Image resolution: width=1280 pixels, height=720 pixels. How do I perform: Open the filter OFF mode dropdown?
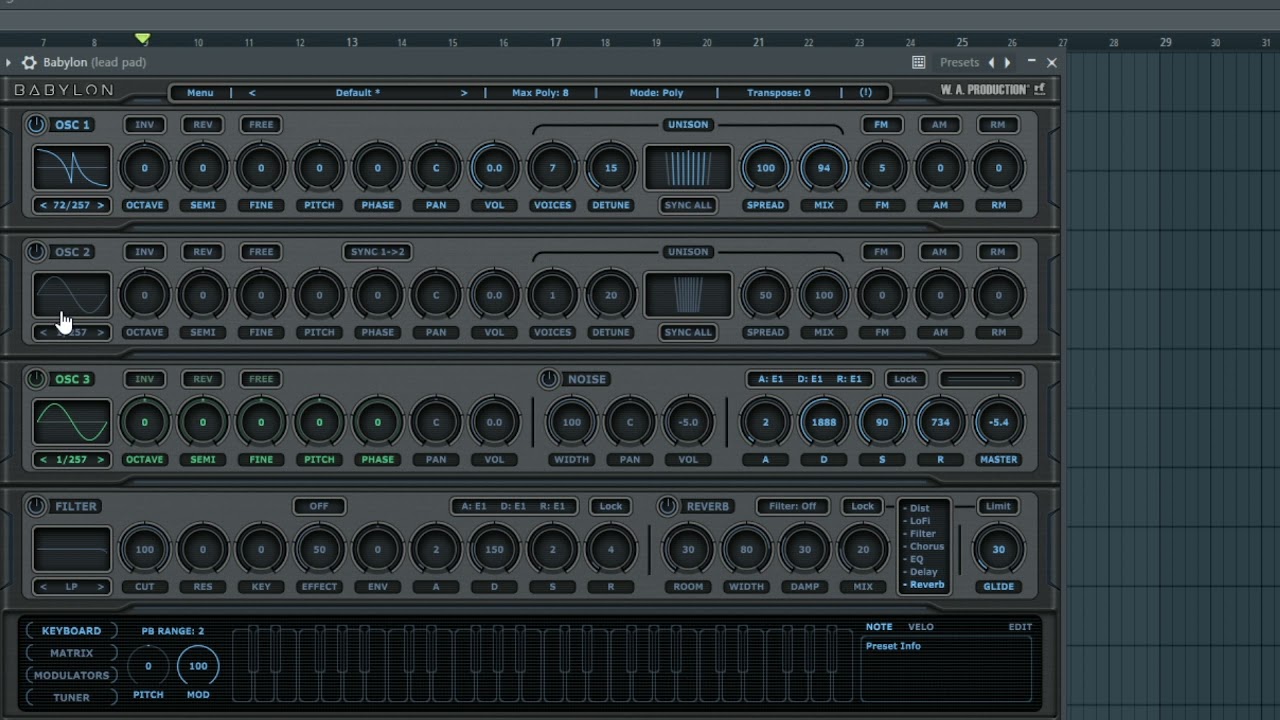pos(319,506)
